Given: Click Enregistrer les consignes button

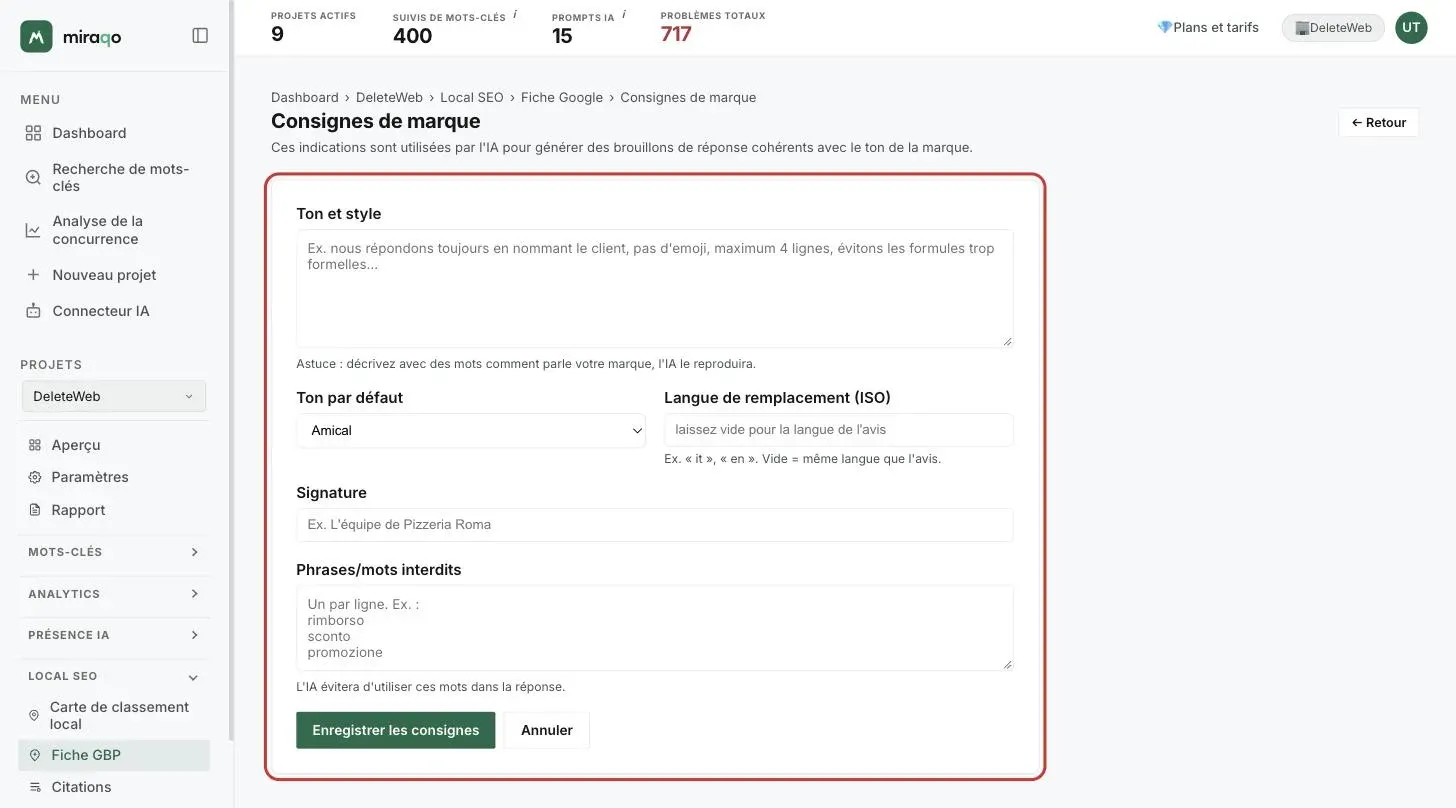Looking at the screenshot, I should coord(395,730).
